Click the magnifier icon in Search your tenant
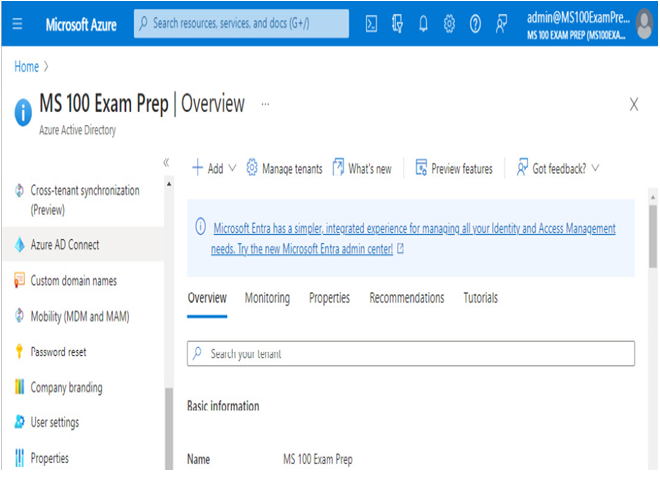The image size is (660, 490). [x=197, y=353]
